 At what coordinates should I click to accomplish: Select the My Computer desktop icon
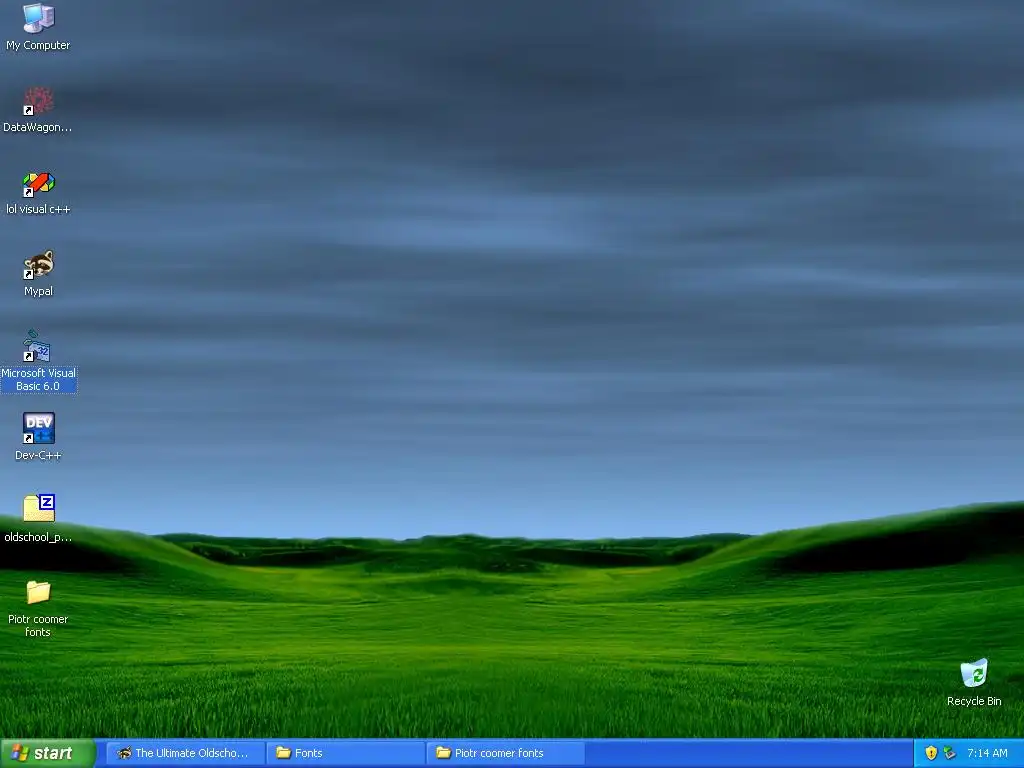(x=39, y=18)
